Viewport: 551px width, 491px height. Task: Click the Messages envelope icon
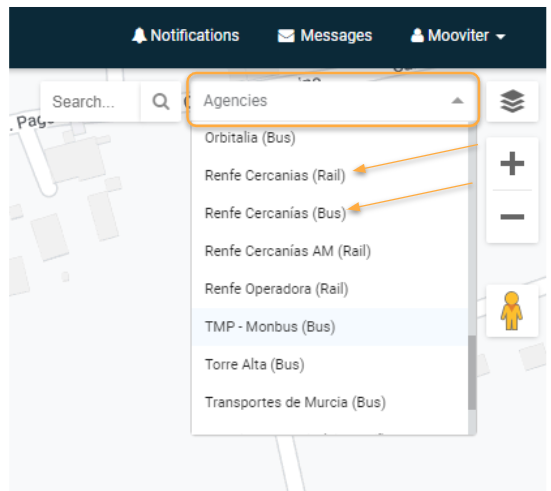click(x=286, y=36)
